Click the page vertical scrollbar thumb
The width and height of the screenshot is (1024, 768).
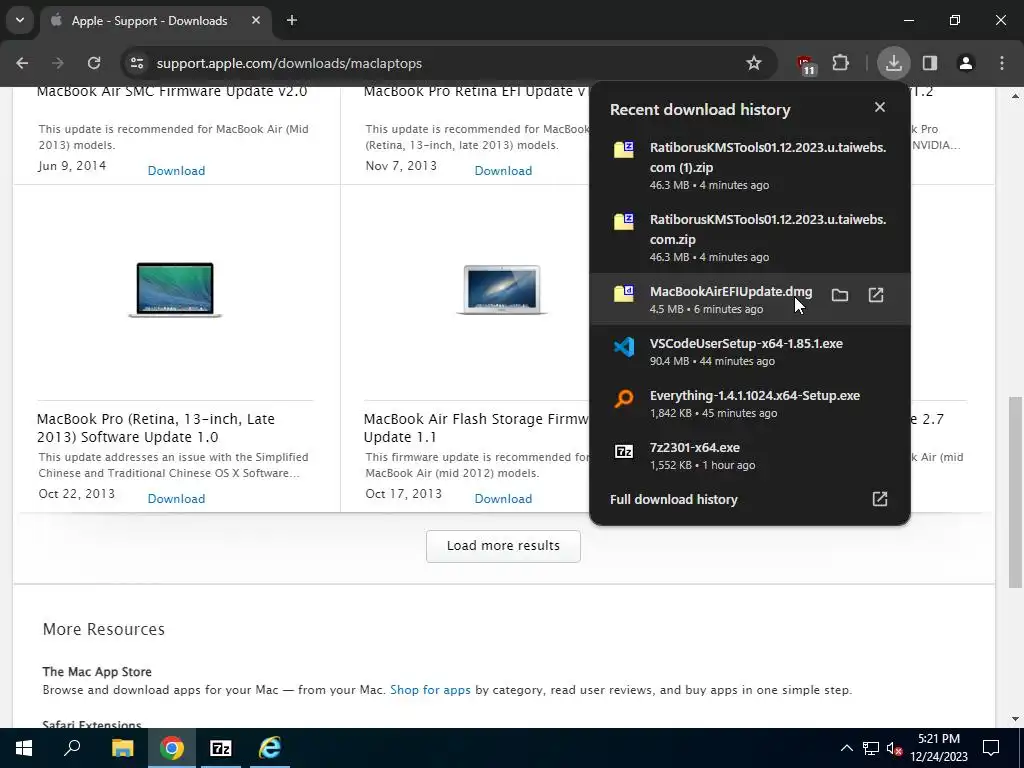pos(1015,492)
